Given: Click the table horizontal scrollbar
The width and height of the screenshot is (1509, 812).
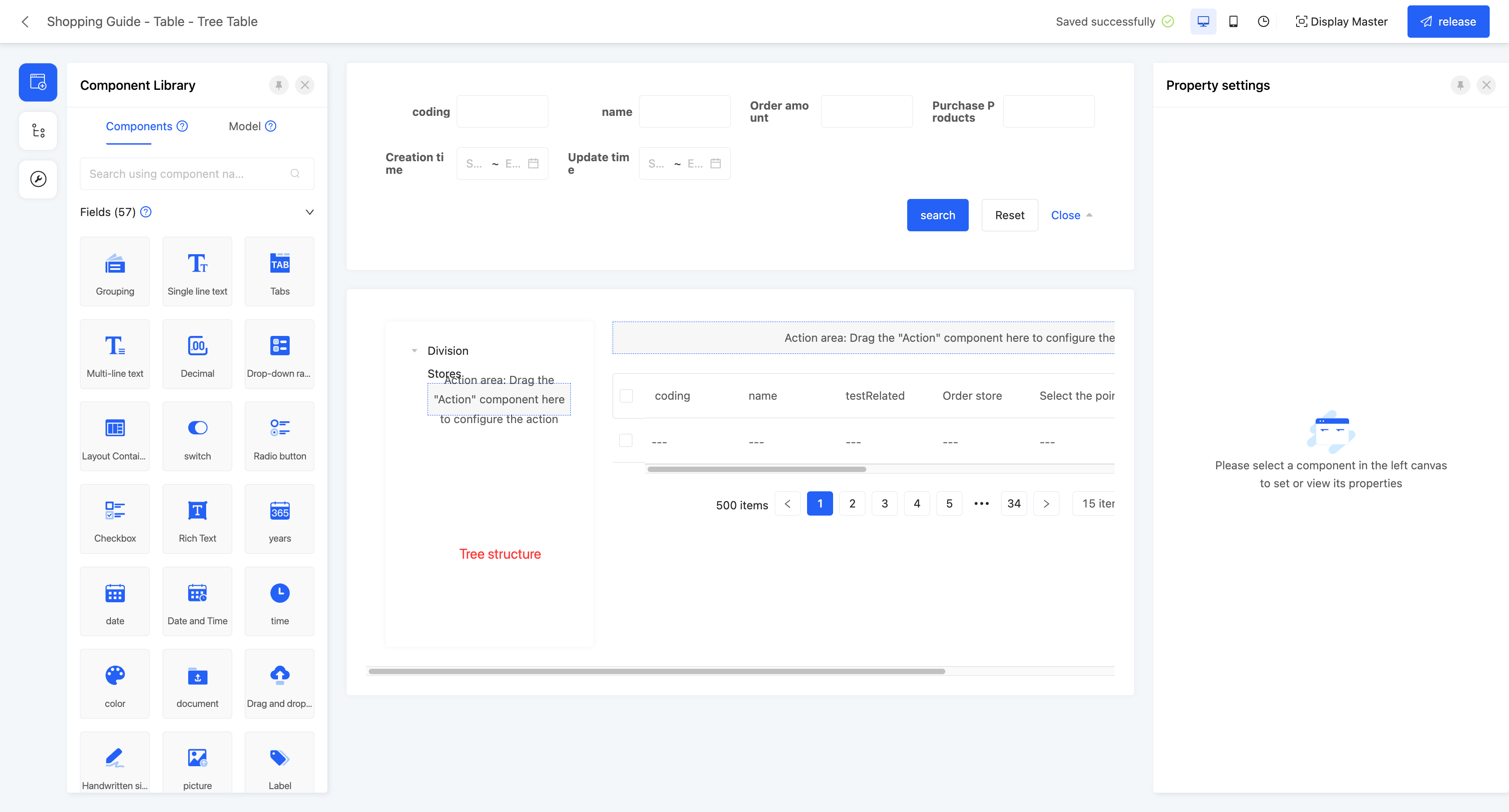Looking at the screenshot, I should pyautogui.click(x=756, y=469).
